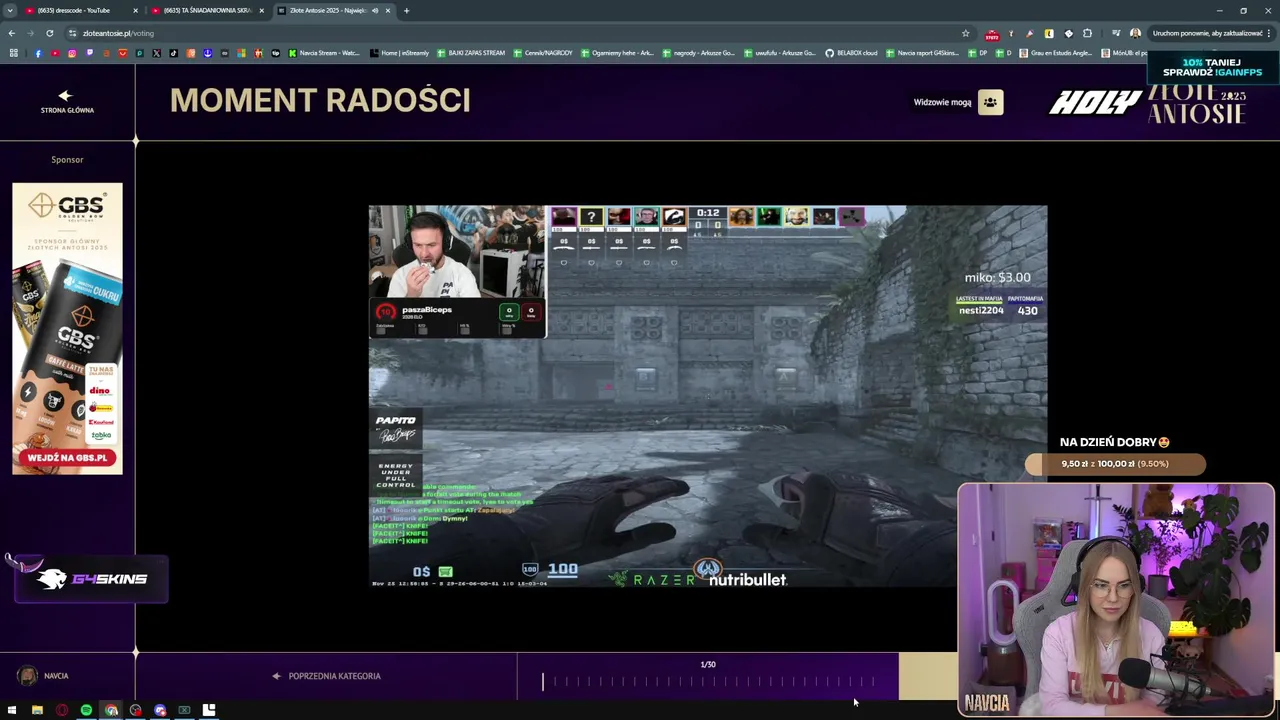
Task: Click the address bar URL field
Action: pyautogui.click(x=515, y=33)
